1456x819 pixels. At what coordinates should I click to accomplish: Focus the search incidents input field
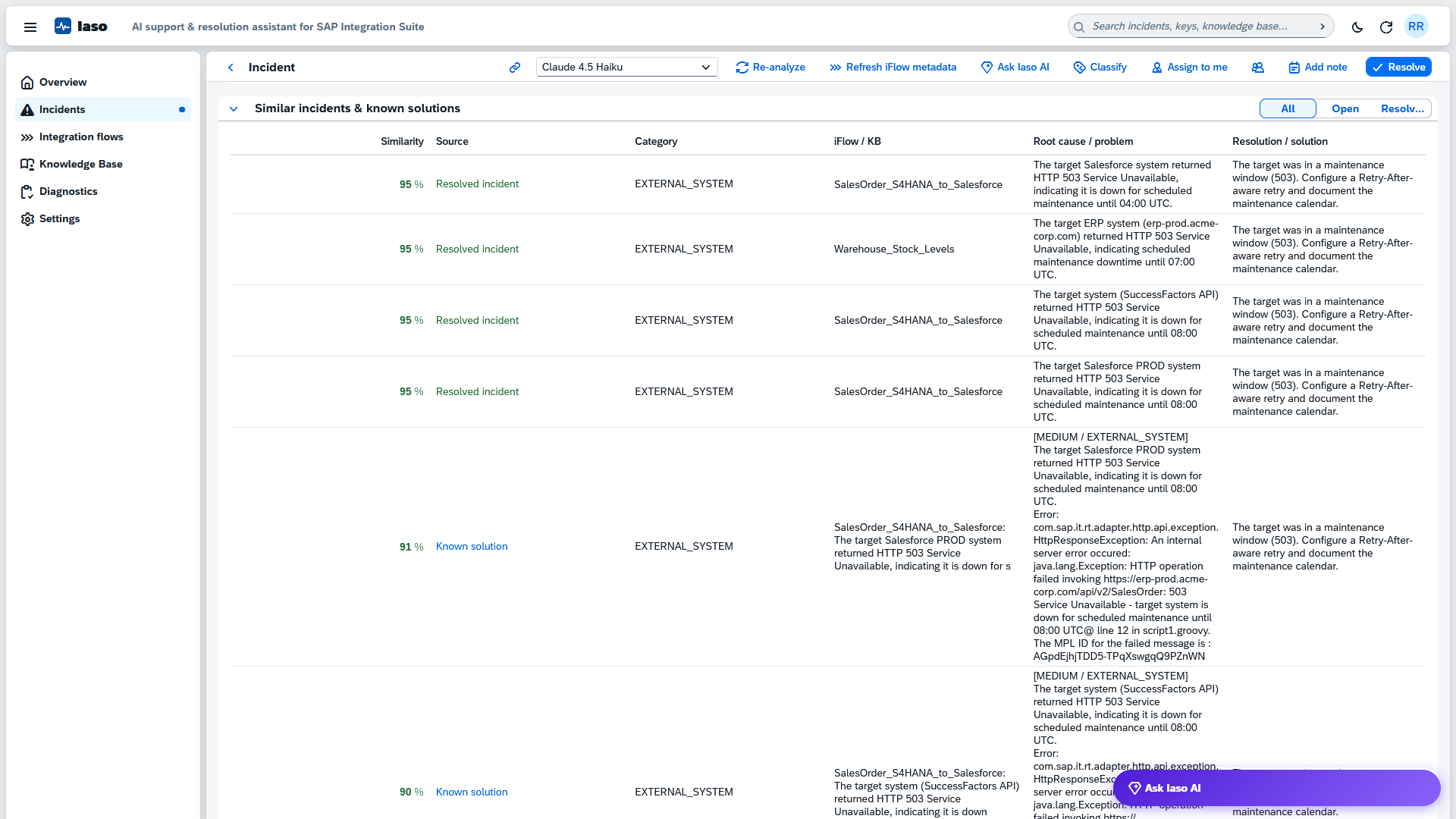coord(1200,27)
